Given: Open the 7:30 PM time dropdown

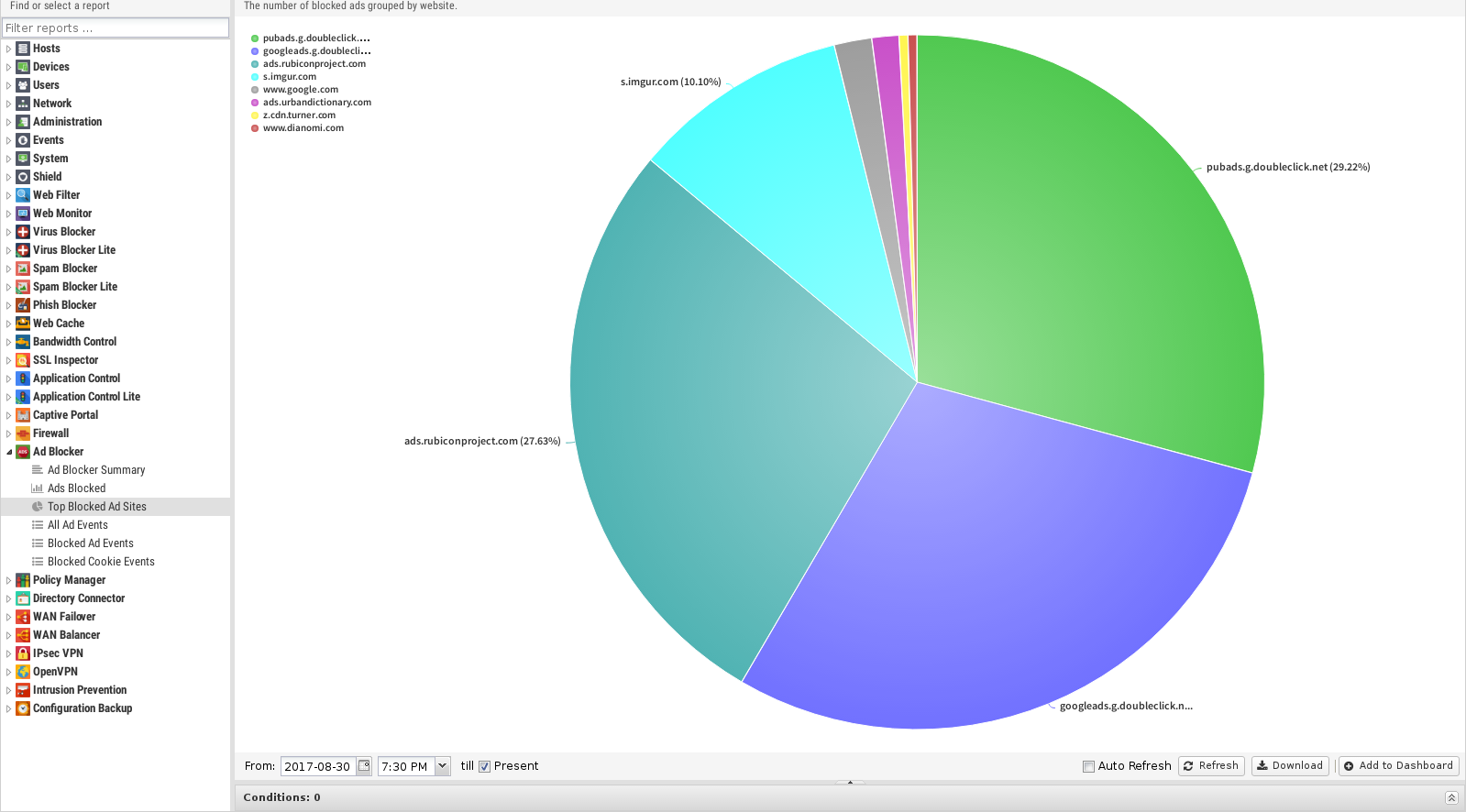Looking at the screenshot, I should coord(442,766).
